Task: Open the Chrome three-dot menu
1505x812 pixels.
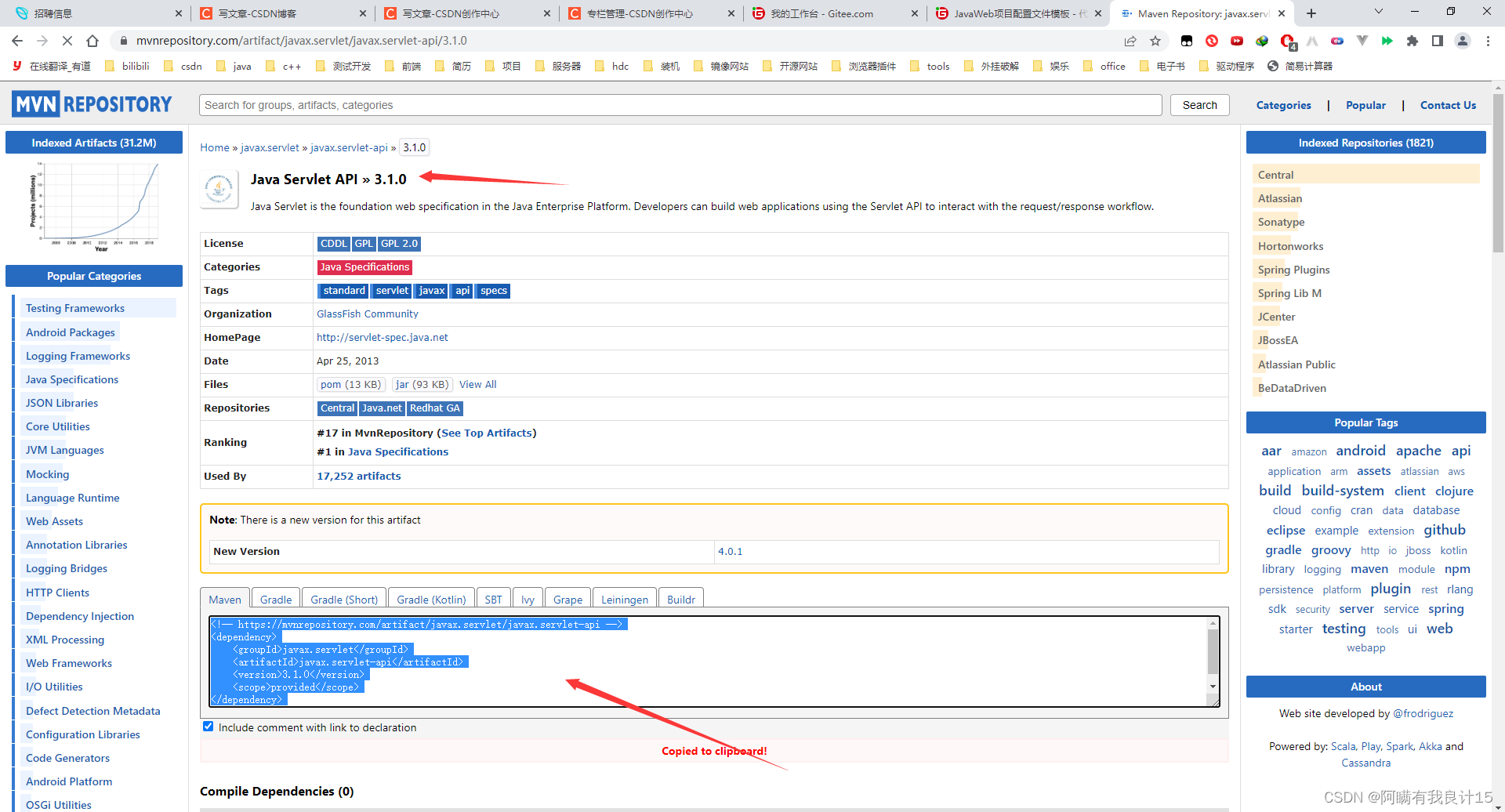Action: 1488,41
